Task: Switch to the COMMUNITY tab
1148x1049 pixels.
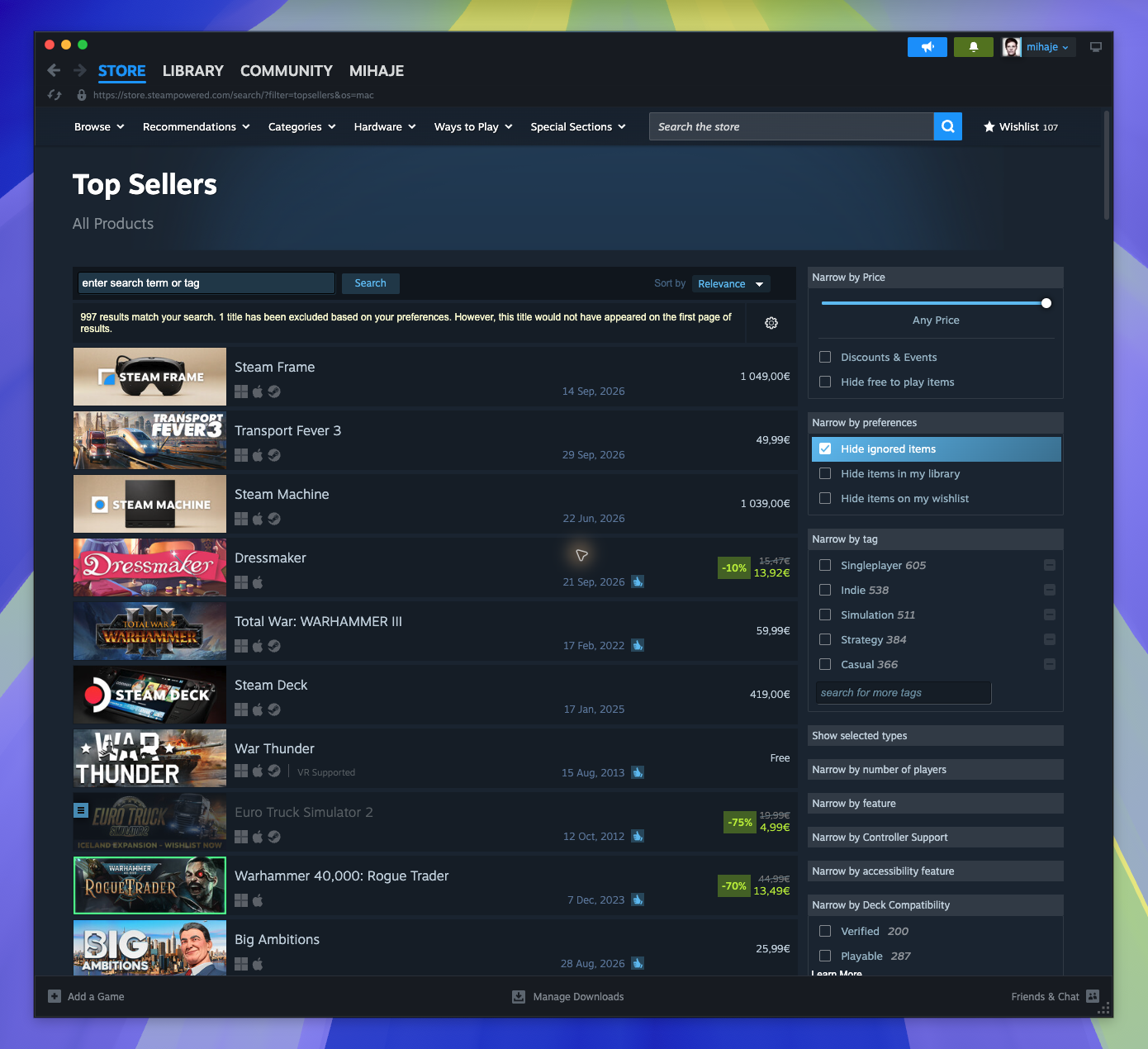Action: (x=287, y=71)
